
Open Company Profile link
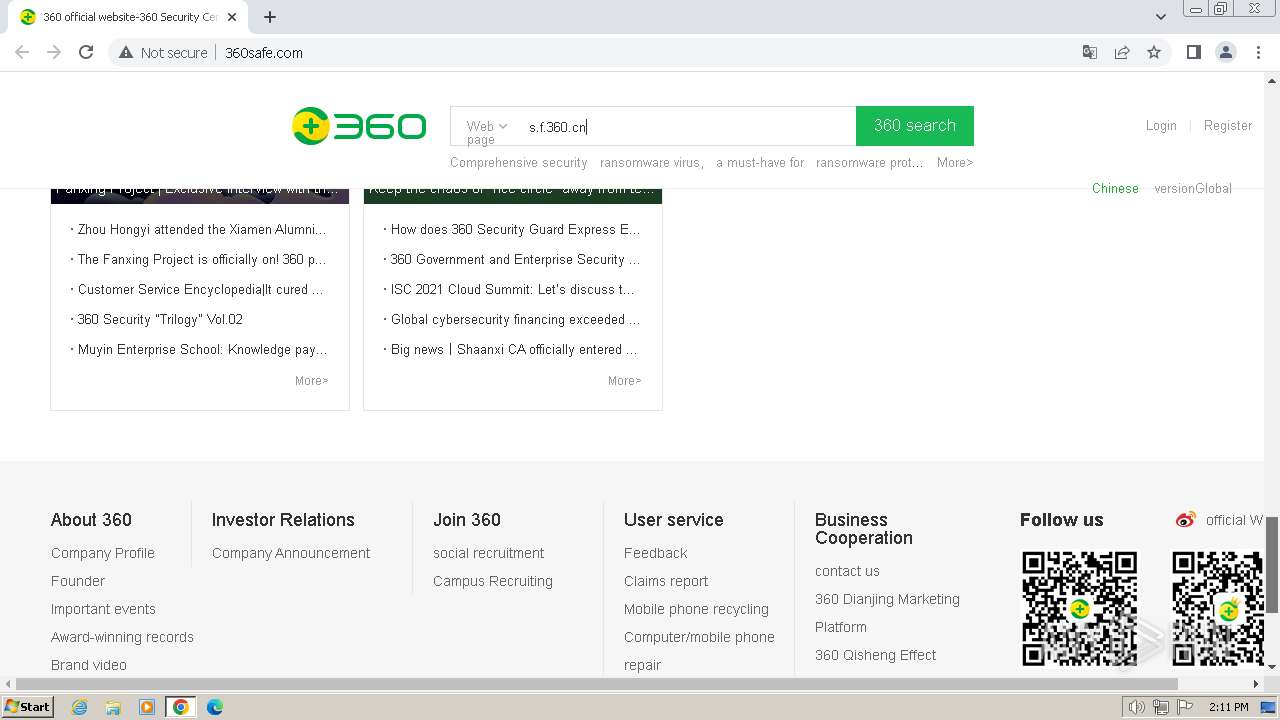pos(103,553)
